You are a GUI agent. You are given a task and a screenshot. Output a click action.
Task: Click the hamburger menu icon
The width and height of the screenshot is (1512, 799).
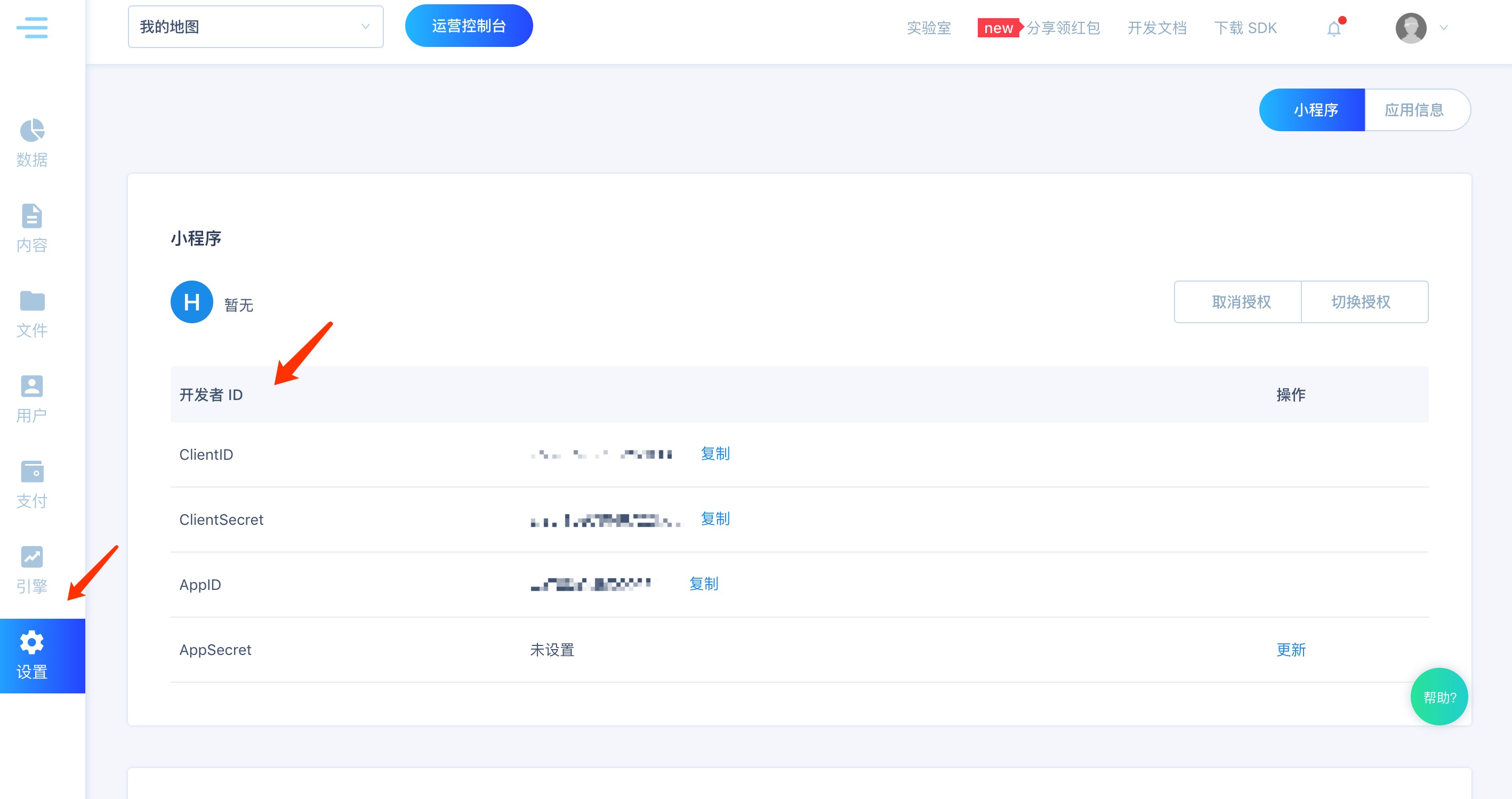tap(31, 28)
